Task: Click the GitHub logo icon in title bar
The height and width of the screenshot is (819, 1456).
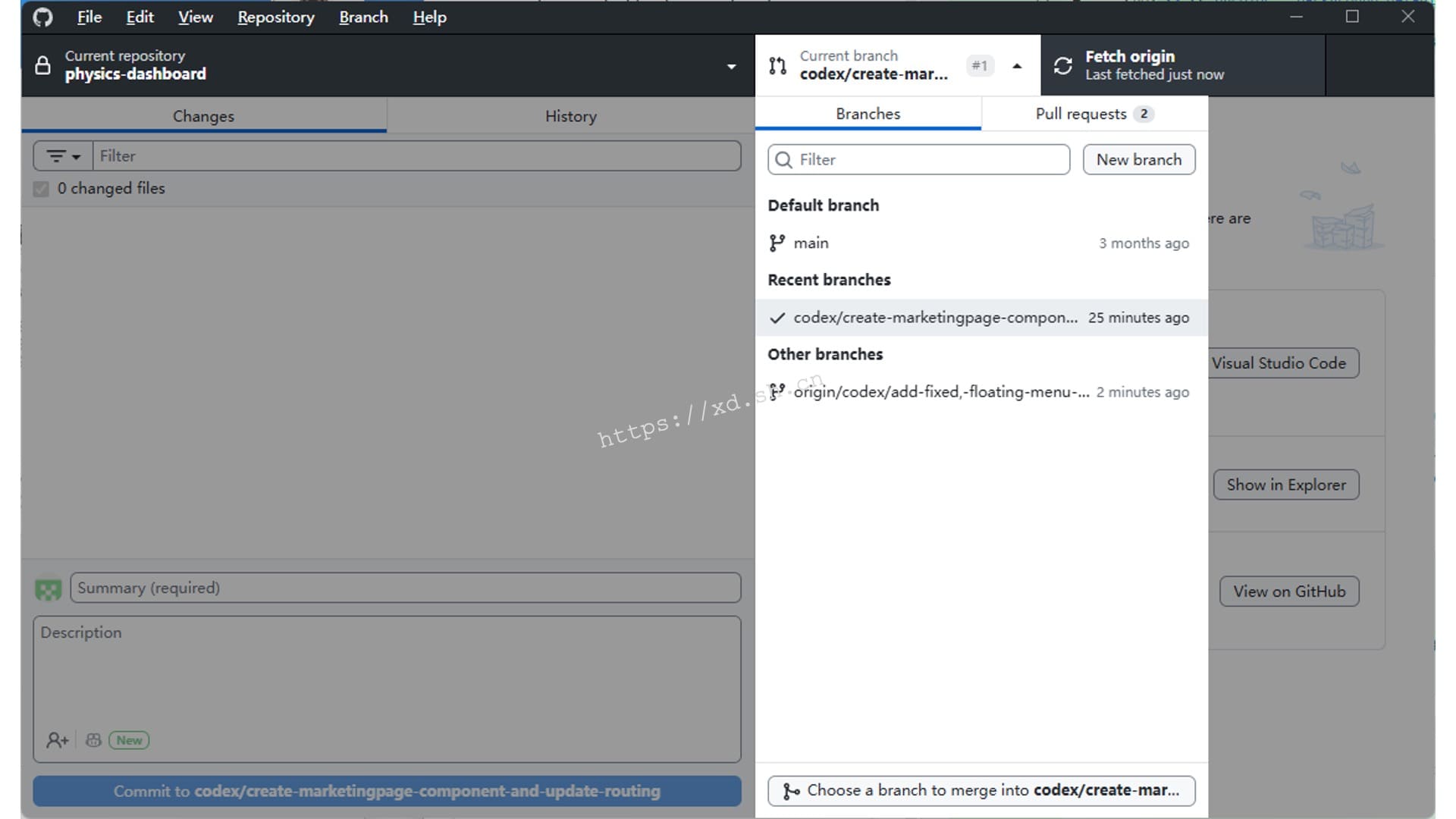Action: [x=43, y=17]
